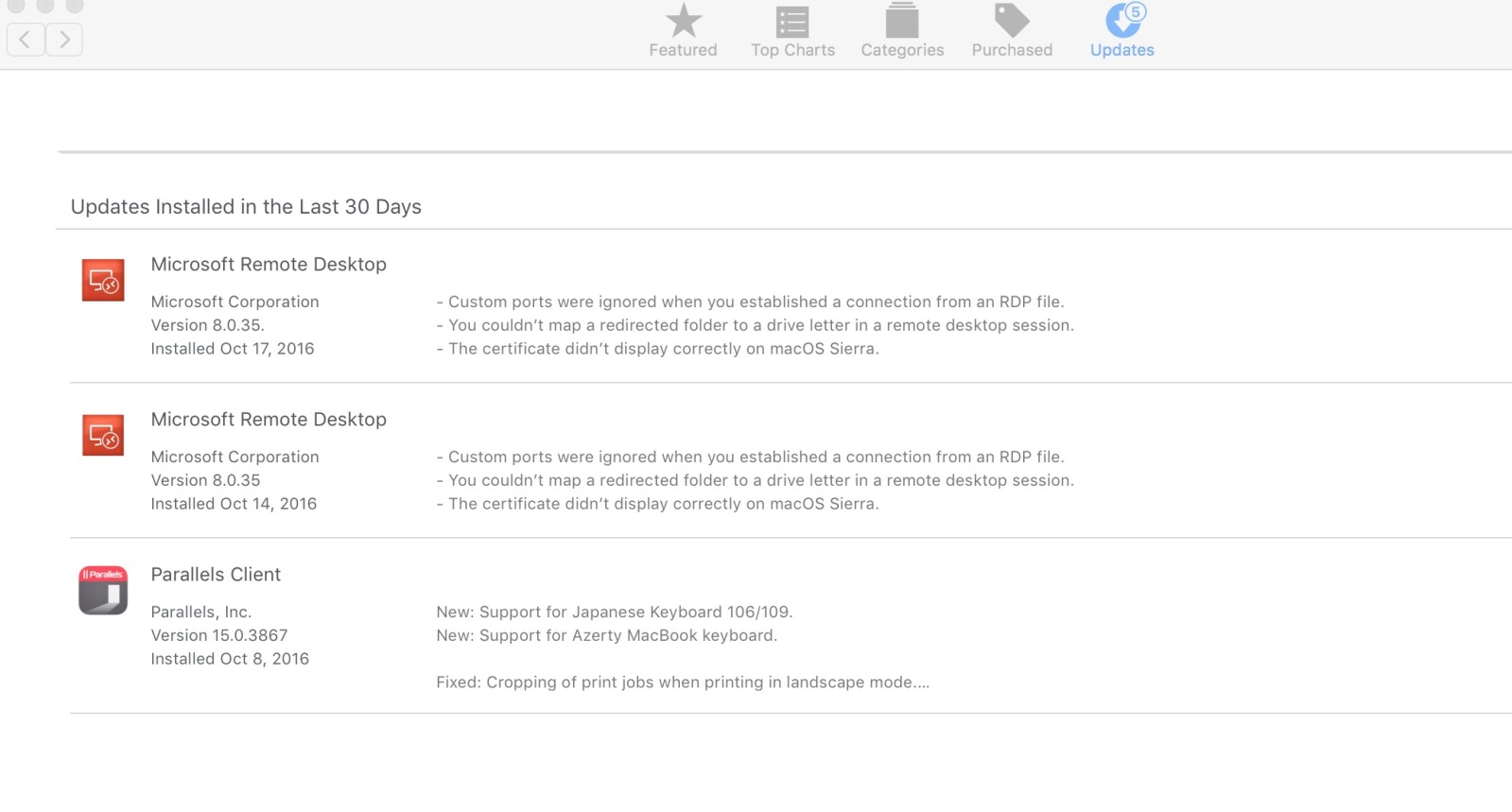Click Microsoft Corporation in the Oct 17 entry
The height and width of the screenshot is (812, 1512).
(x=235, y=302)
